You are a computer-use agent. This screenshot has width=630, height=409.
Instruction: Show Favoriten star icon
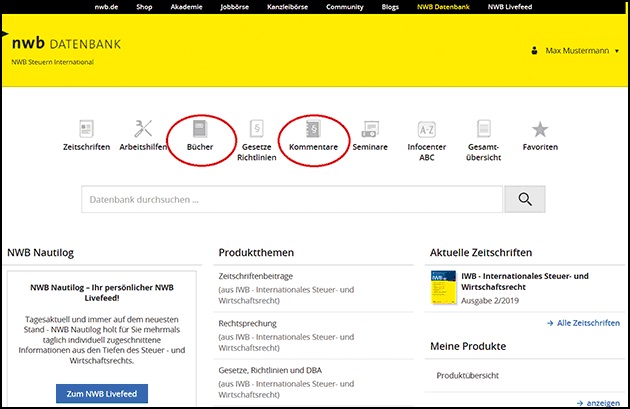tap(540, 129)
